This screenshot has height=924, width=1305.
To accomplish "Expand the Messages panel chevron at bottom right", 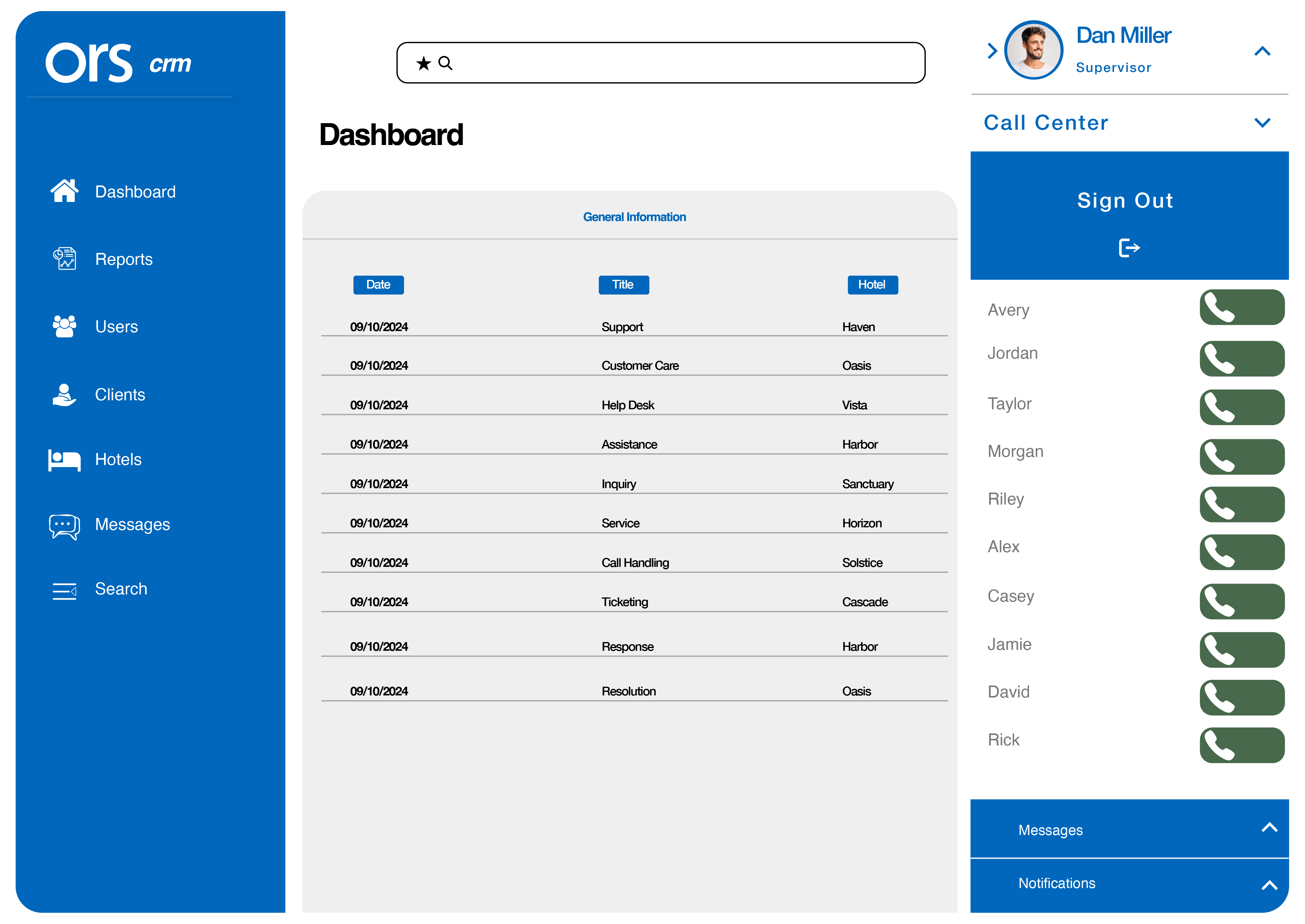I will tap(1269, 827).
